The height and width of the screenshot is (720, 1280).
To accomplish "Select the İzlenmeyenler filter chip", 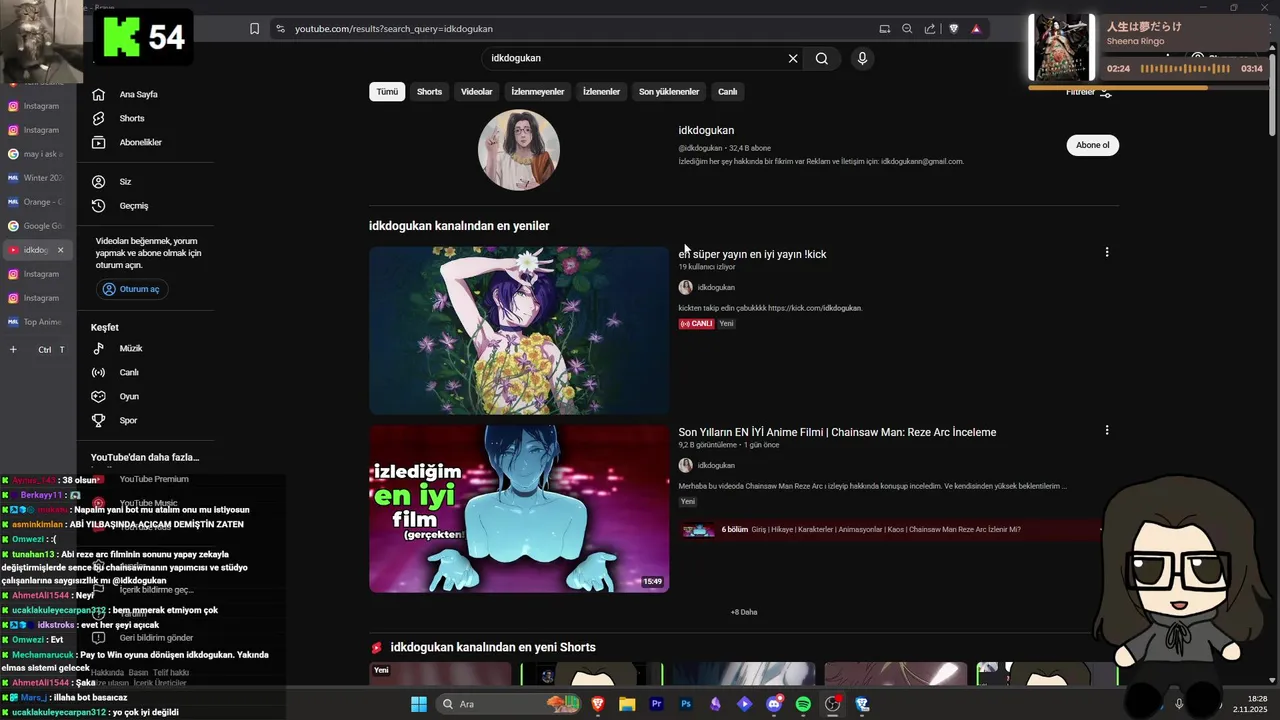I will tap(538, 91).
